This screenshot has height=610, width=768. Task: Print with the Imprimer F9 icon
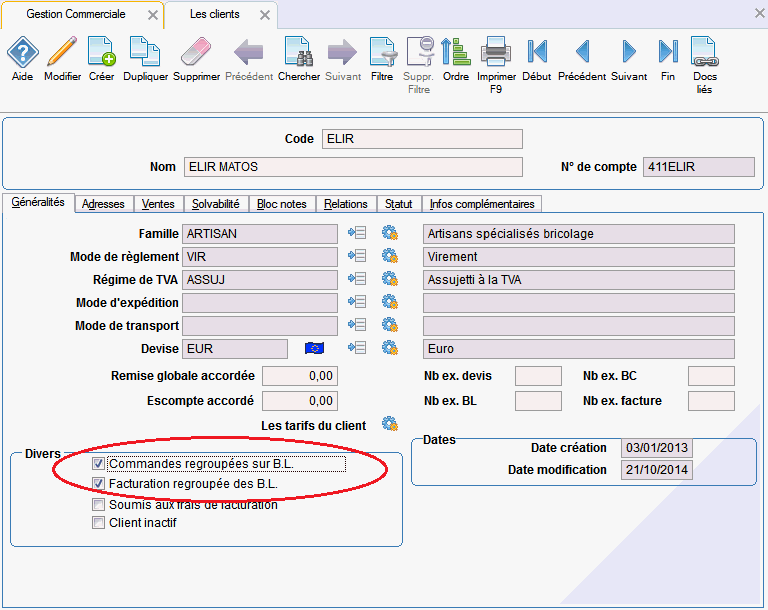(496, 52)
